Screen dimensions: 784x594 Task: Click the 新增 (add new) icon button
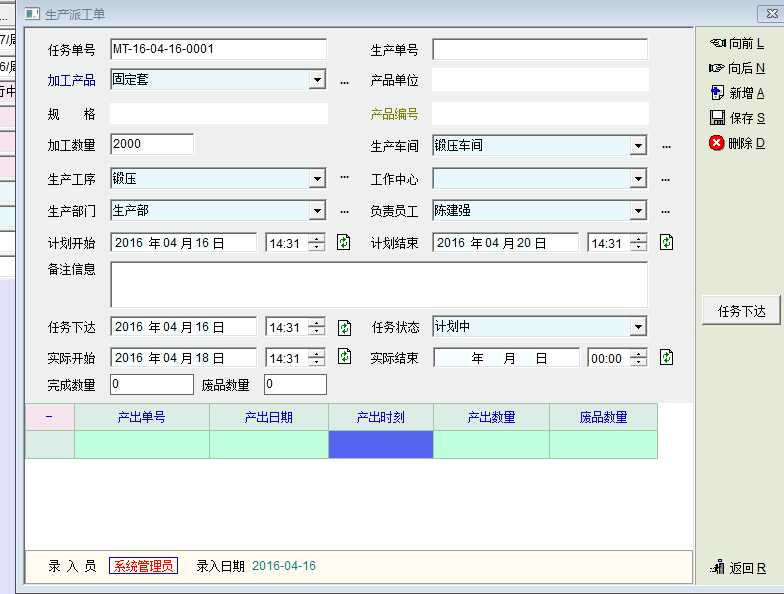coord(717,93)
